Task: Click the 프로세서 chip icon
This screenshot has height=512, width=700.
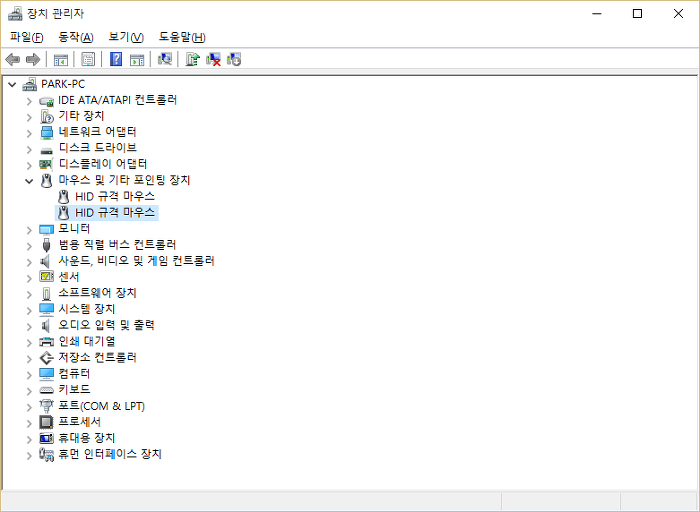Action: [x=46, y=422]
